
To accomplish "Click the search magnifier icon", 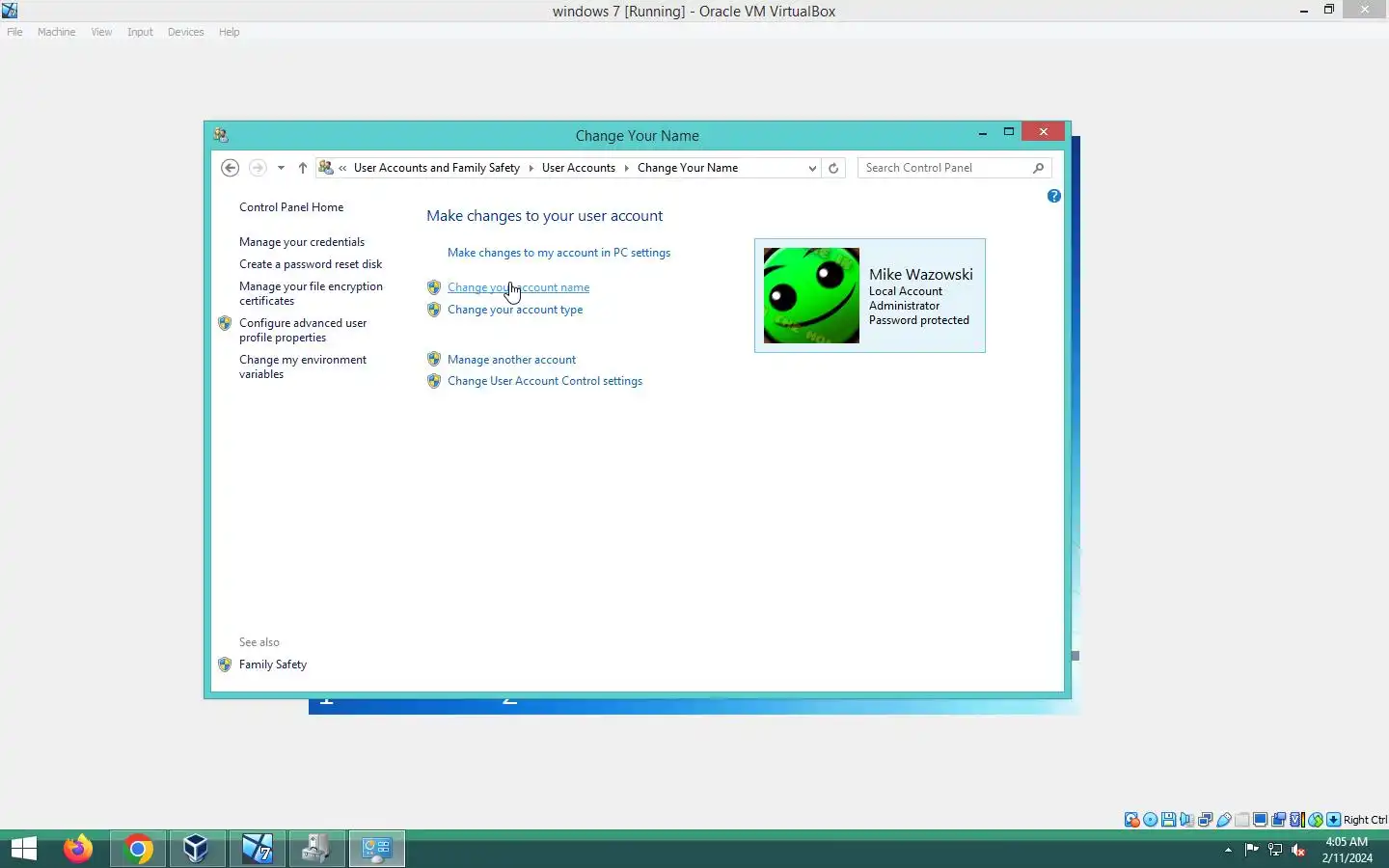I will pyautogui.click(x=1038, y=168).
